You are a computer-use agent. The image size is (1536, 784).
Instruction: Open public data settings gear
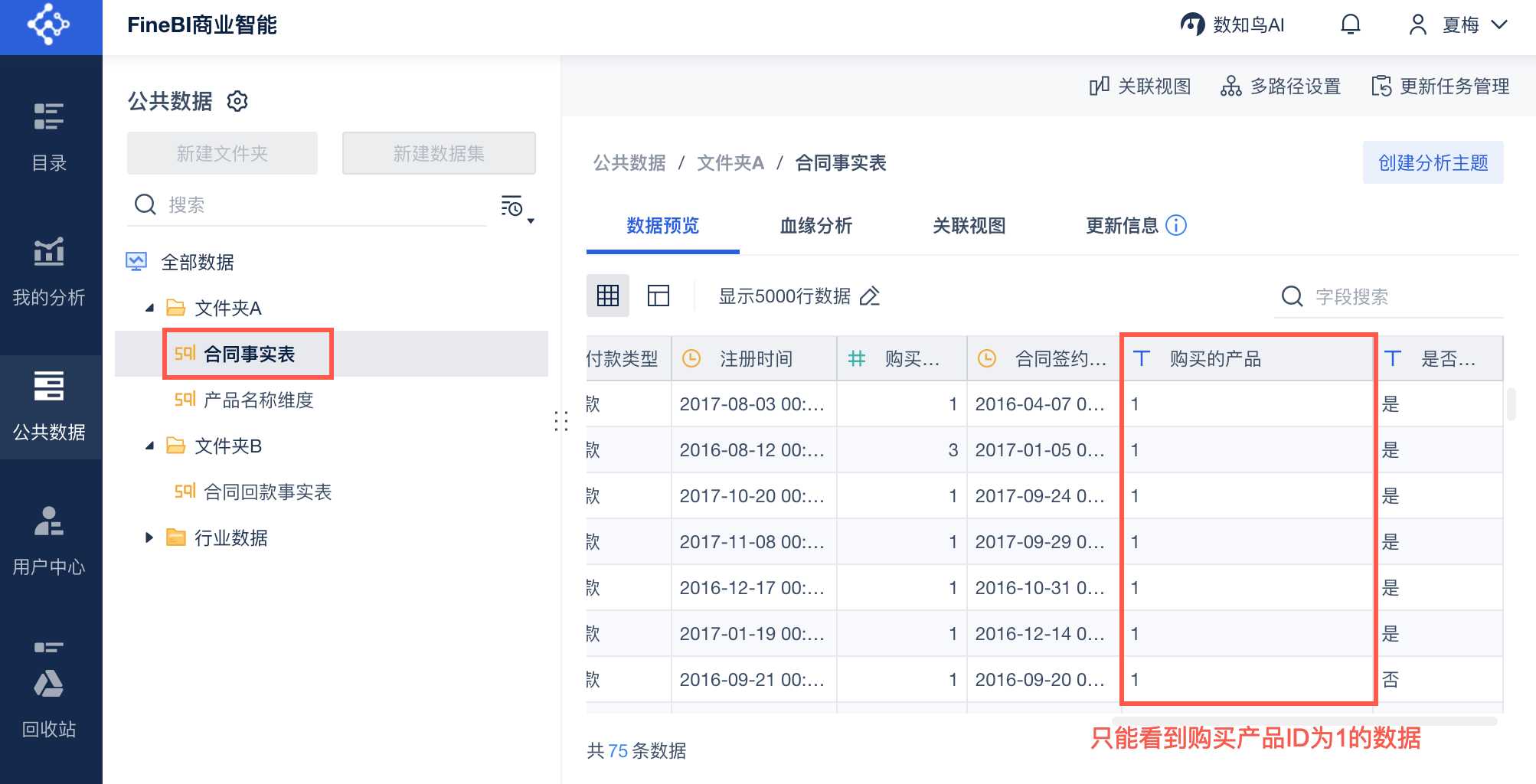pos(237,101)
